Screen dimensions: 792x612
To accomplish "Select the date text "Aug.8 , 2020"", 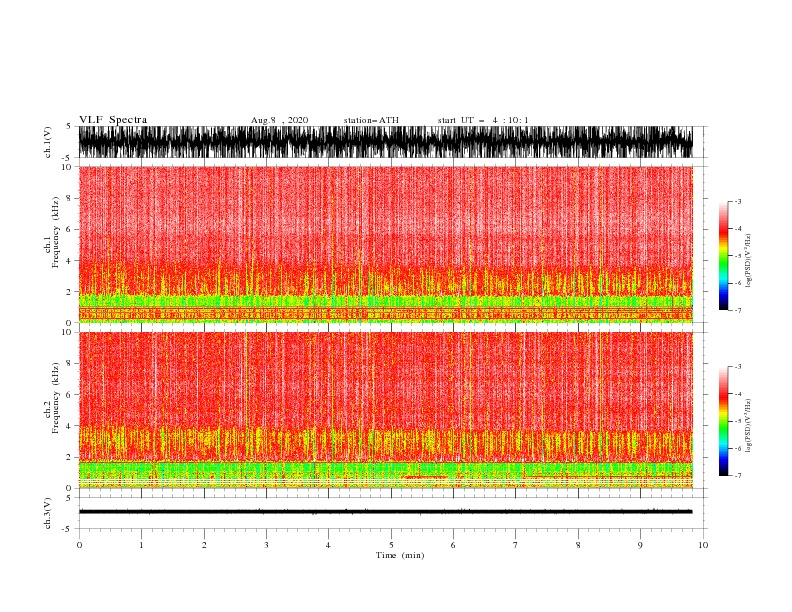I will [x=279, y=120].
